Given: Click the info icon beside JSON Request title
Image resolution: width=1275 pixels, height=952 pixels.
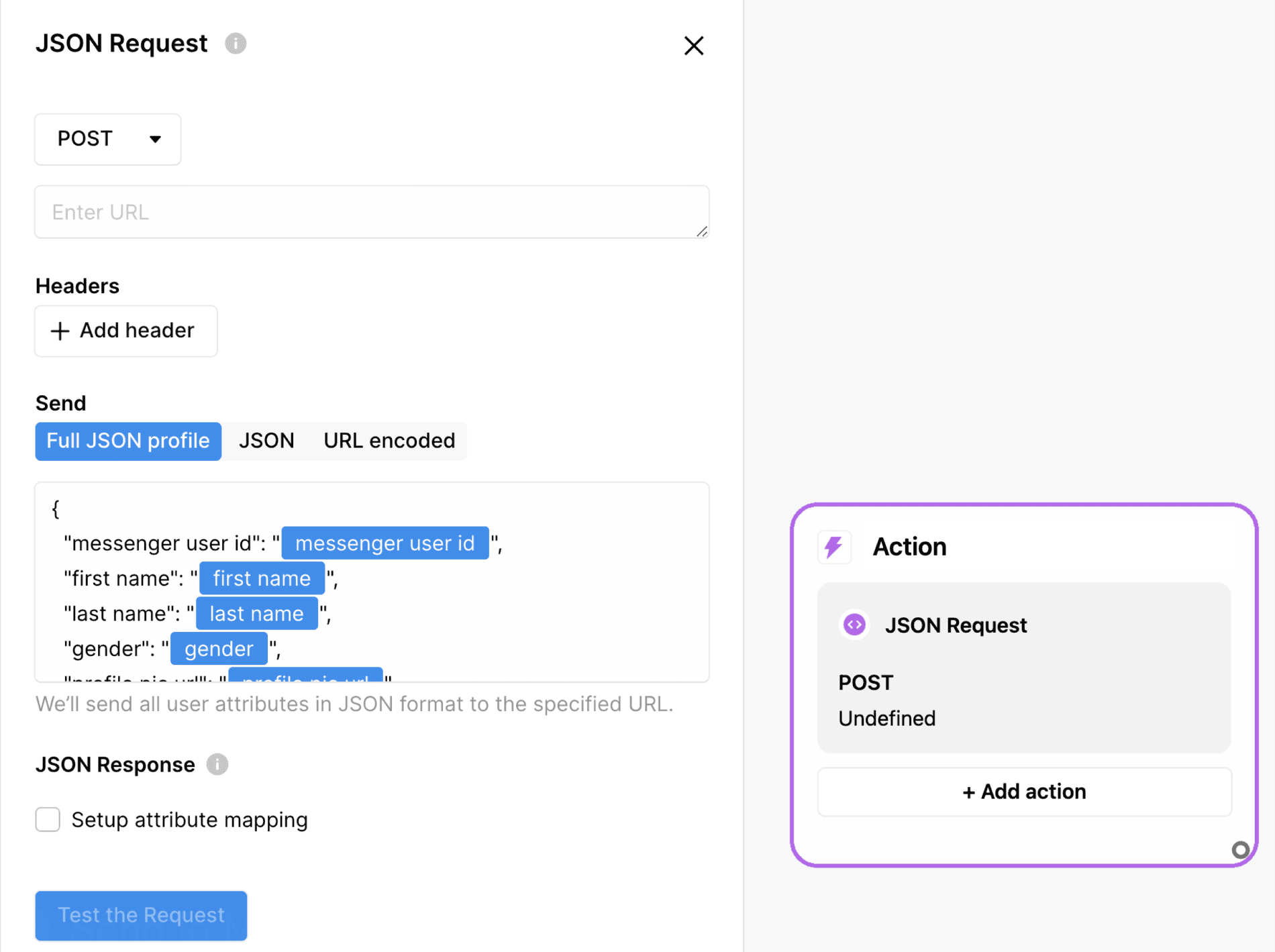Looking at the screenshot, I should click(x=236, y=44).
